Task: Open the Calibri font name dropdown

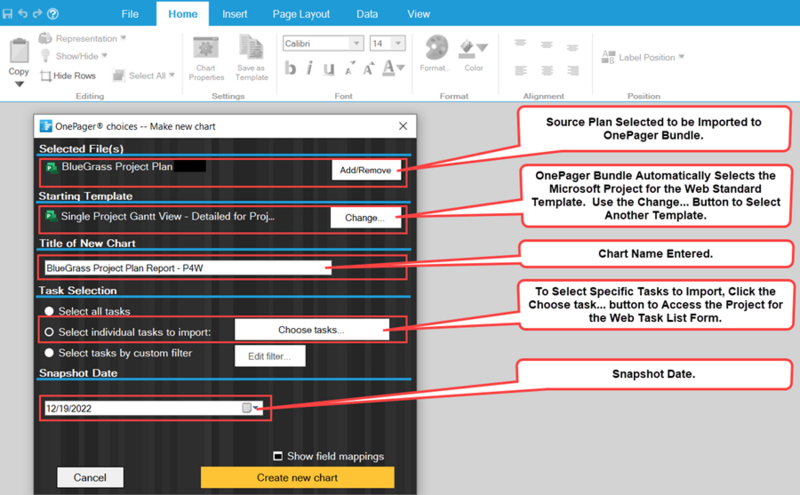Action: point(357,43)
